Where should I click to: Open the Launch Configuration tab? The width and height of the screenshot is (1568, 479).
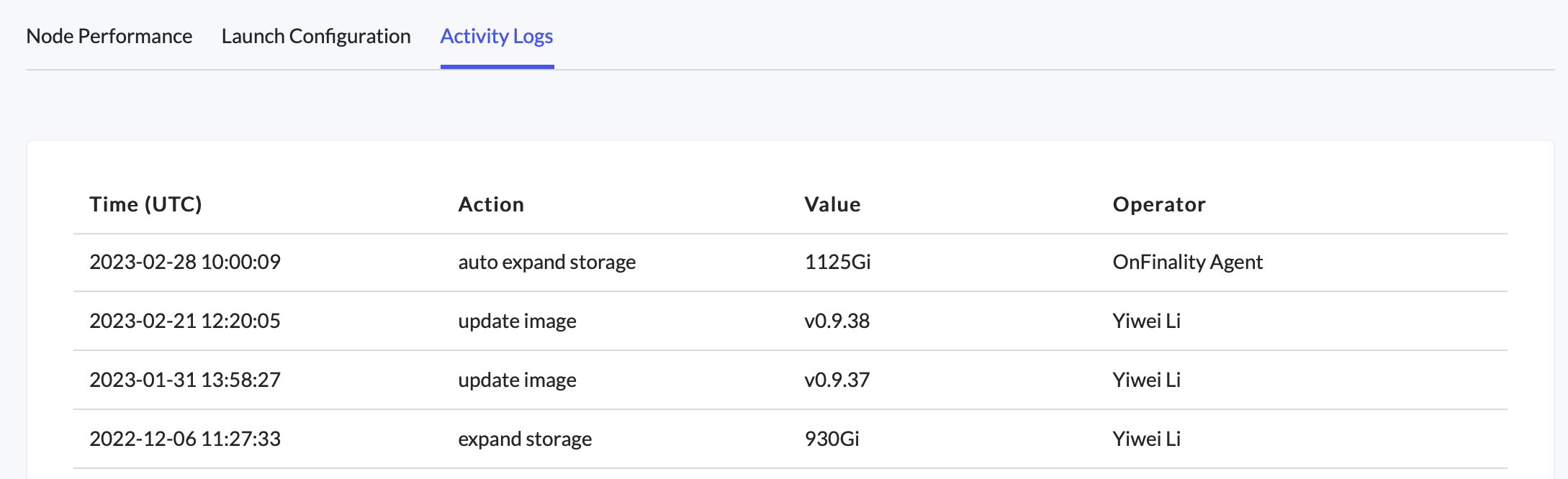(x=316, y=36)
